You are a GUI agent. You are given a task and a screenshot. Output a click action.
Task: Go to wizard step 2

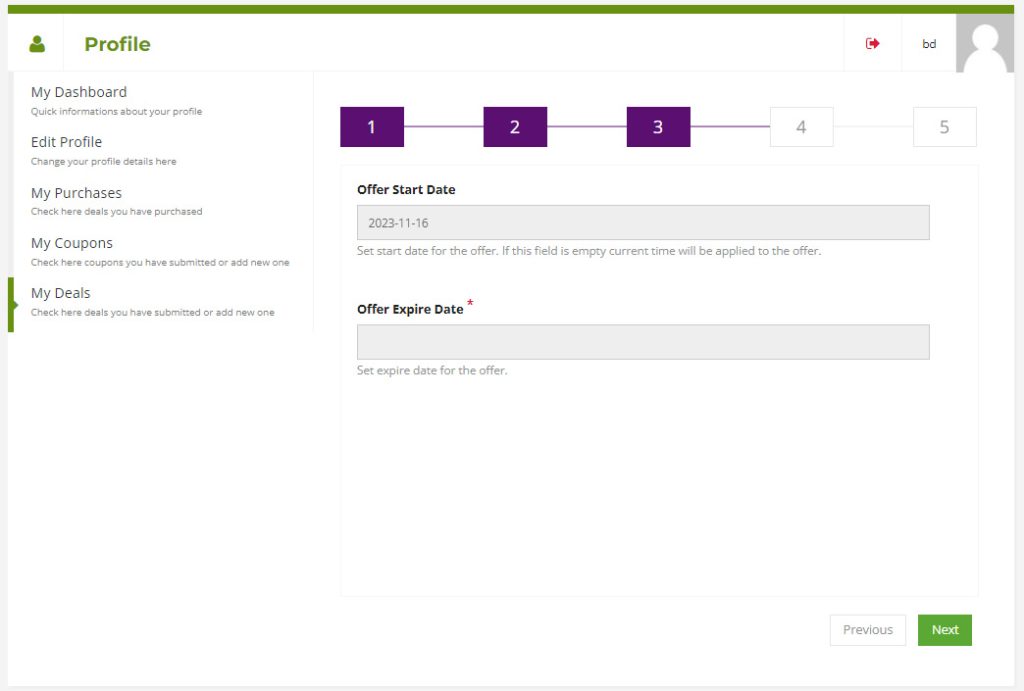click(x=515, y=127)
